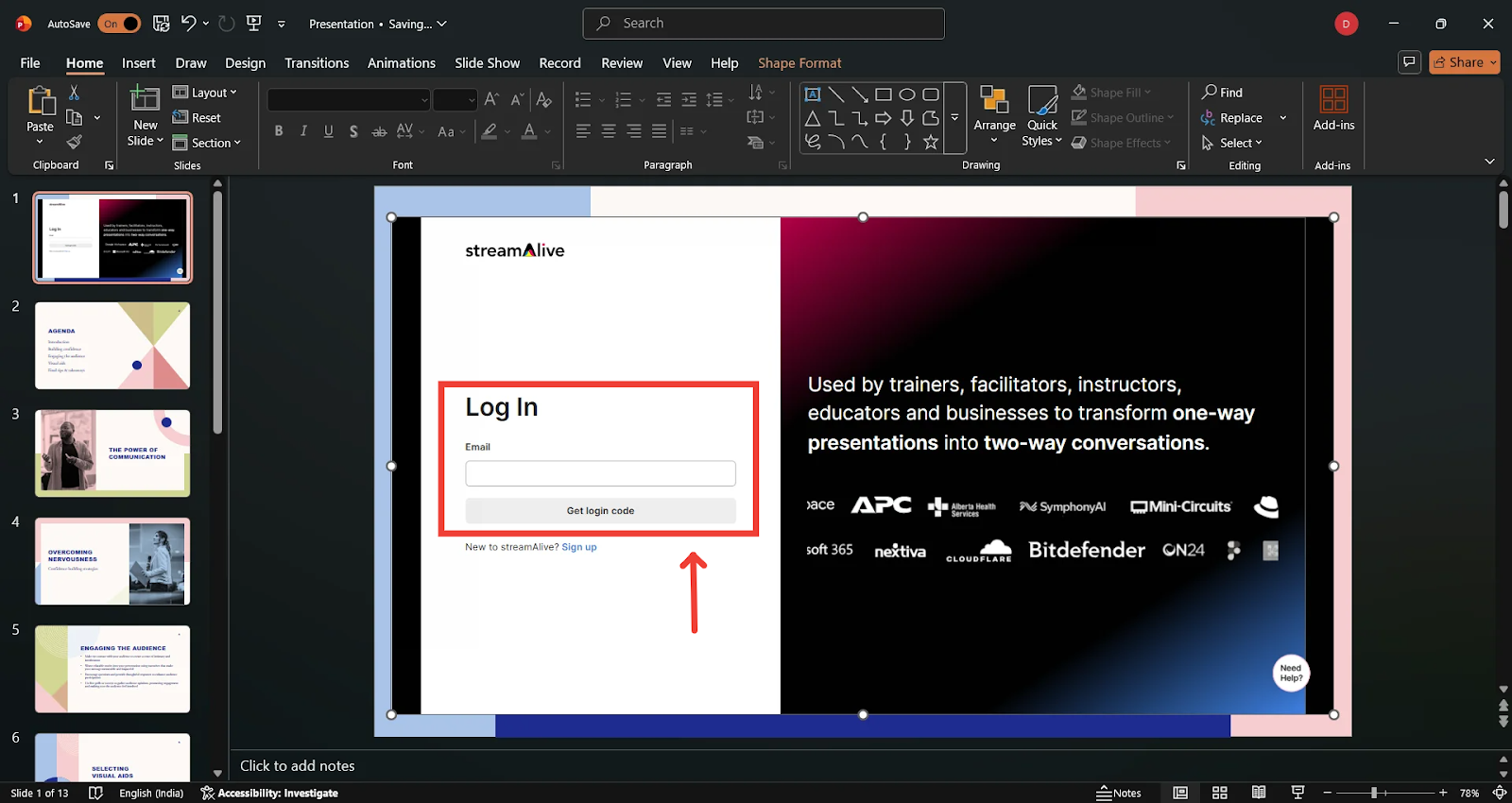Toggle AutoSave switch off
The width and height of the screenshot is (1512, 803).
click(119, 24)
